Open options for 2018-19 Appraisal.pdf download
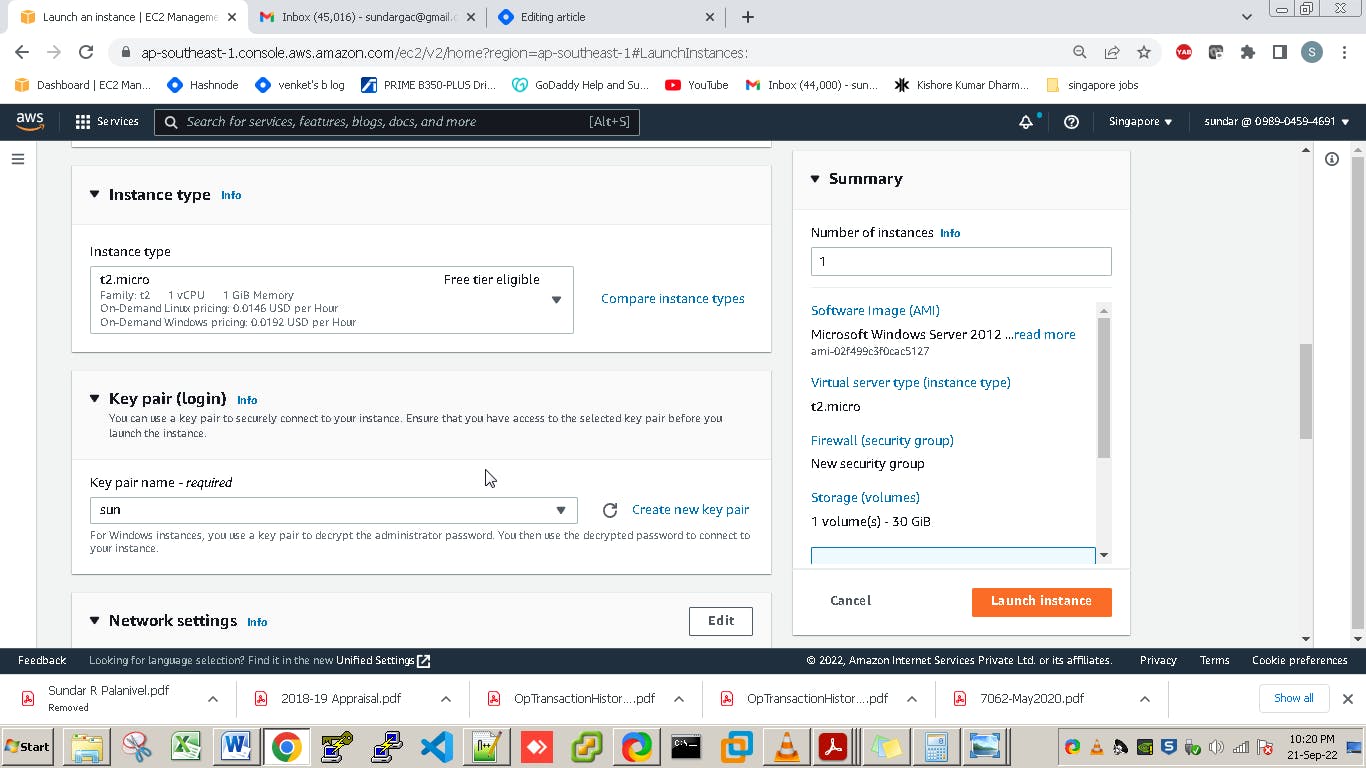The width and height of the screenshot is (1366, 768). tap(446, 699)
